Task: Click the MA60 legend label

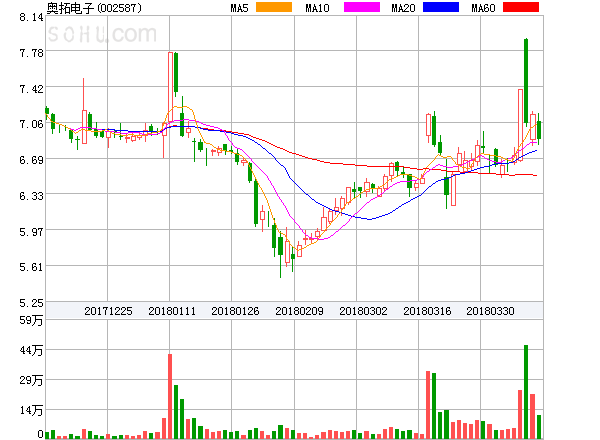Action: pyautogui.click(x=483, y=8)
